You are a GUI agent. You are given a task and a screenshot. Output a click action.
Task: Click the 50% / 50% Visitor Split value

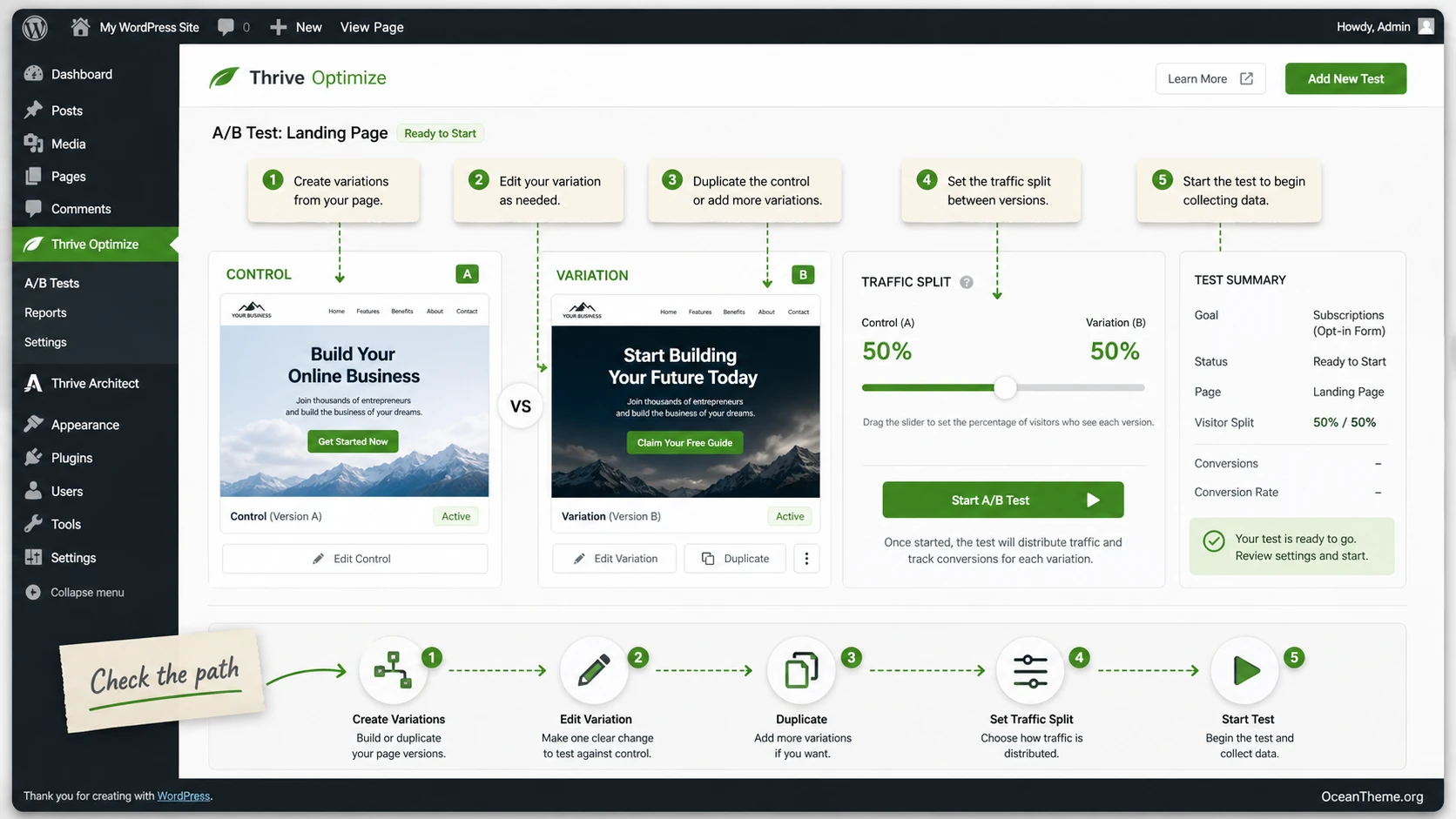point(1345,422)
